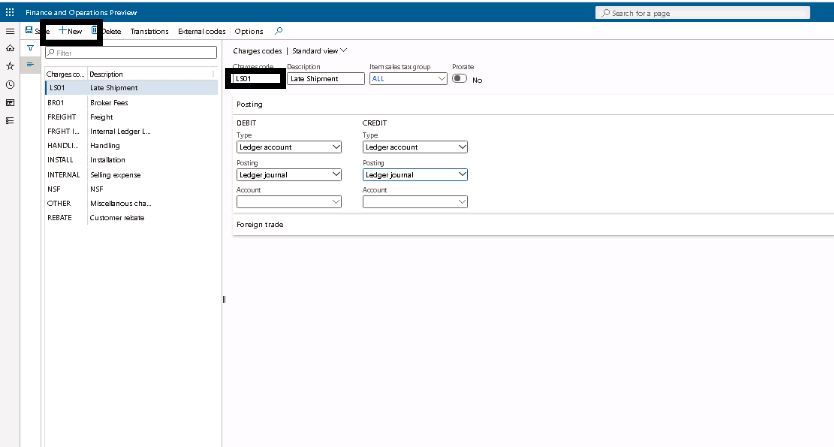834x447 pixels.
Task: Open Recent clock icon in sidebar
Action: (10, 85)
